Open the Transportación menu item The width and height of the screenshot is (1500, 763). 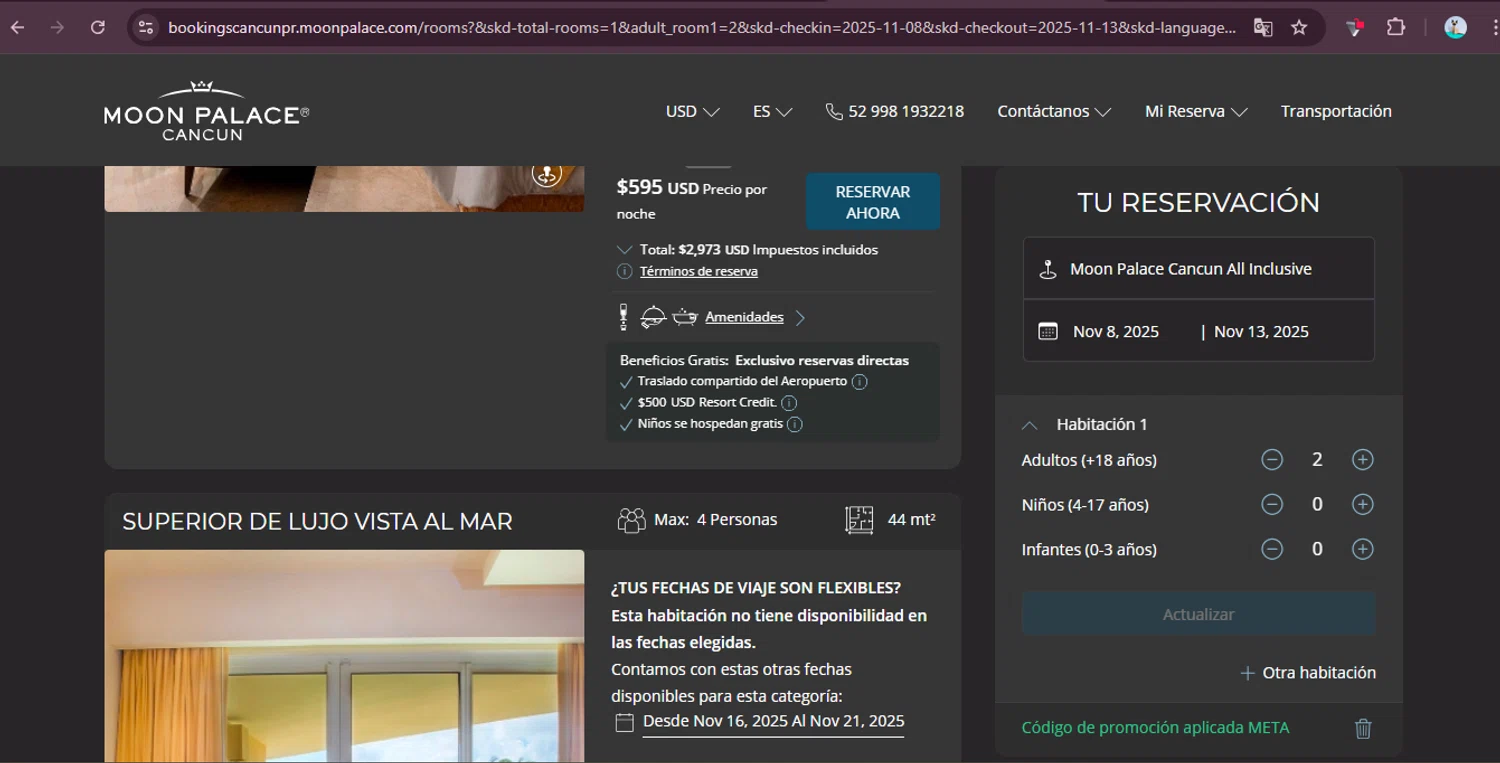pyautogui.click(x=1336, y=111)
